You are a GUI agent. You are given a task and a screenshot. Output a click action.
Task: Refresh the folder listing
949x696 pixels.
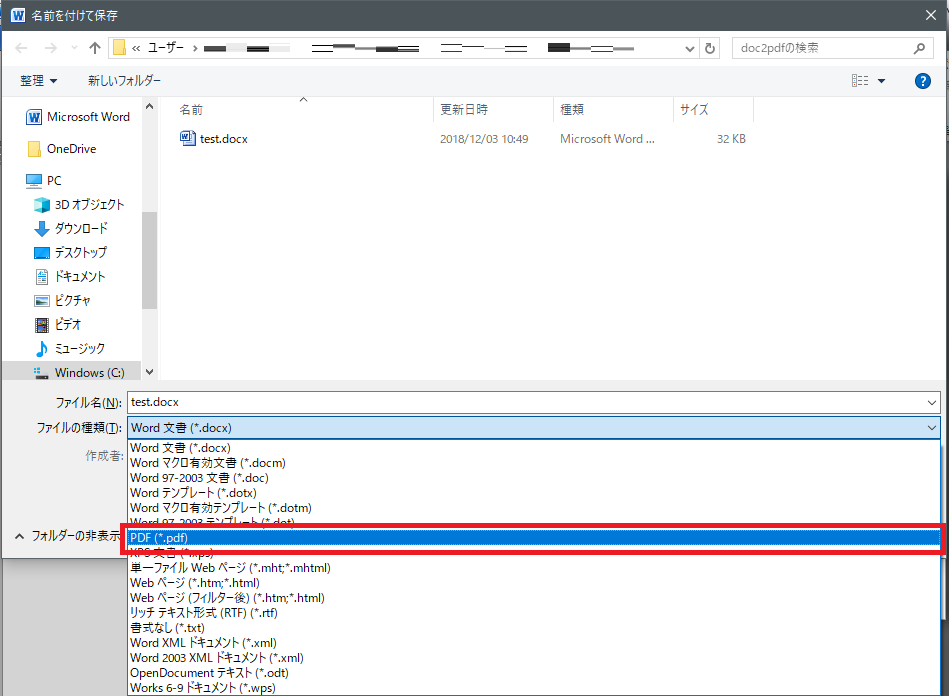710,48
